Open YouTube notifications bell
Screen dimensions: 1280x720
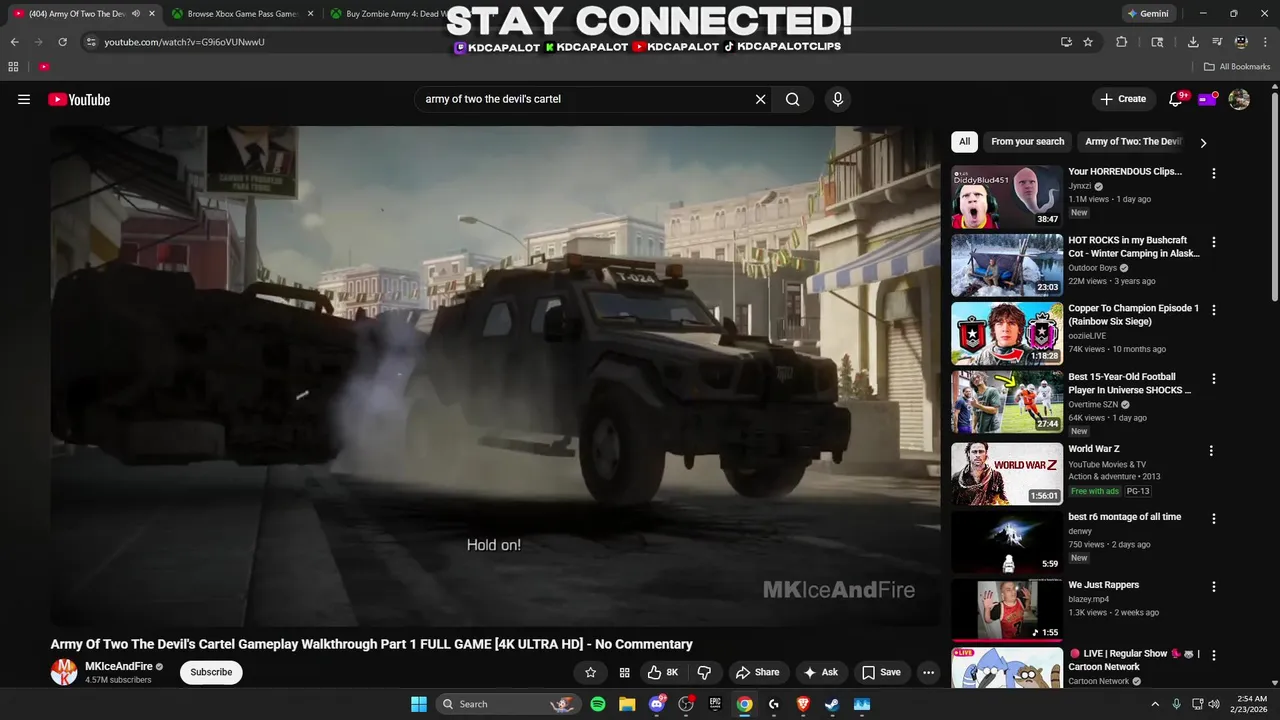point(1176,99)
